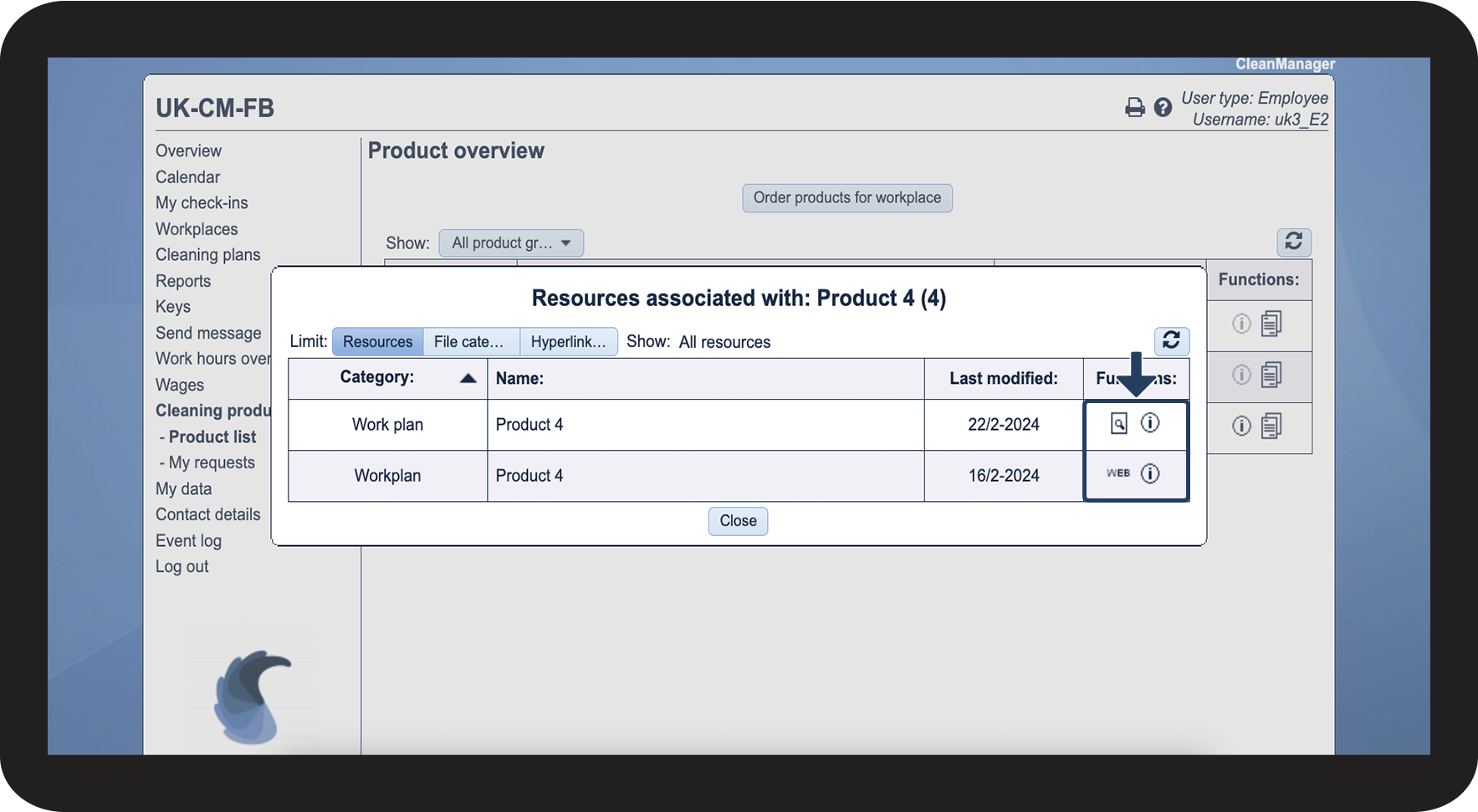Screen dimensions: 1478x812
Task: Expand the All product groups dropdown
Action: coord(510,243)
